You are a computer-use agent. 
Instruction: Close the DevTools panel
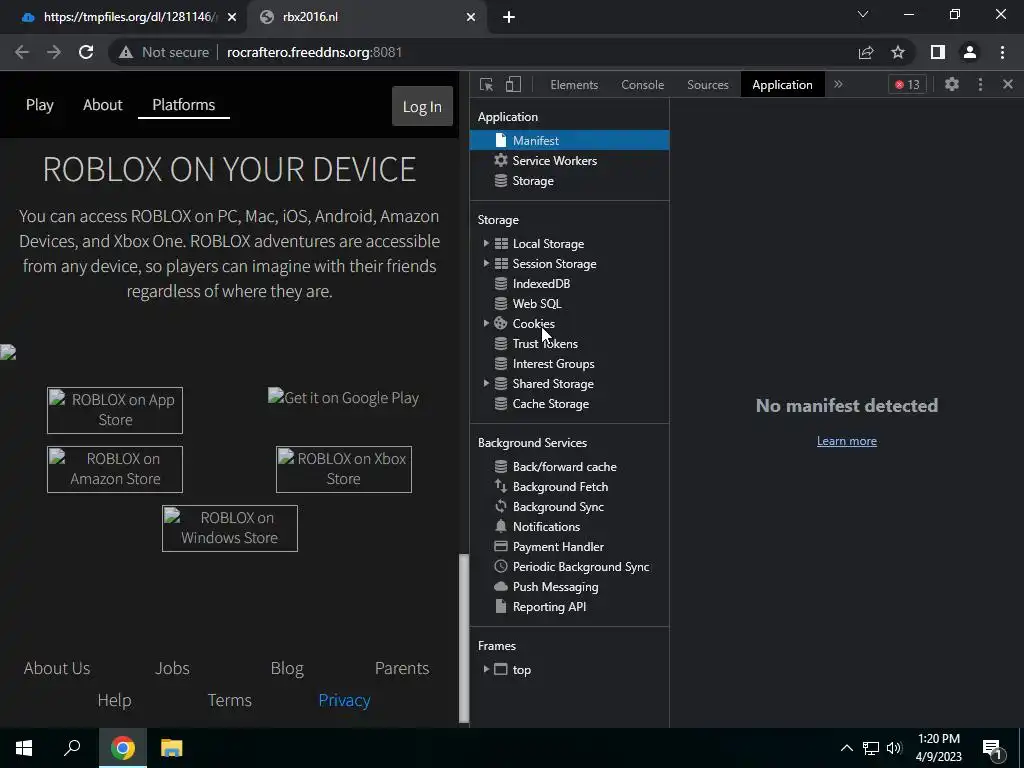pyautogui.click(x=1008, y=84)
